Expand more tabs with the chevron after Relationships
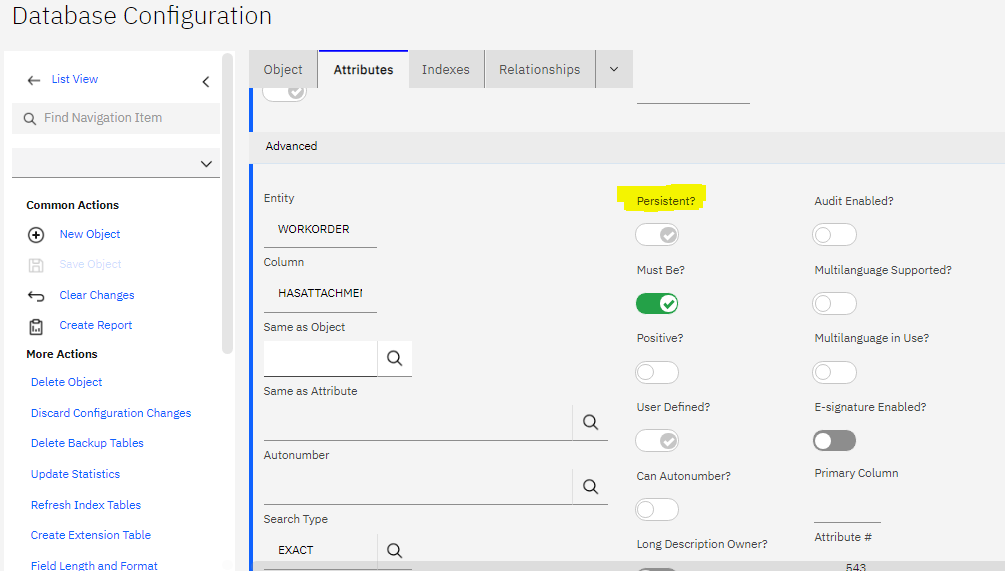The width and height of the screenshot is (1005, 571). [614, 69]
